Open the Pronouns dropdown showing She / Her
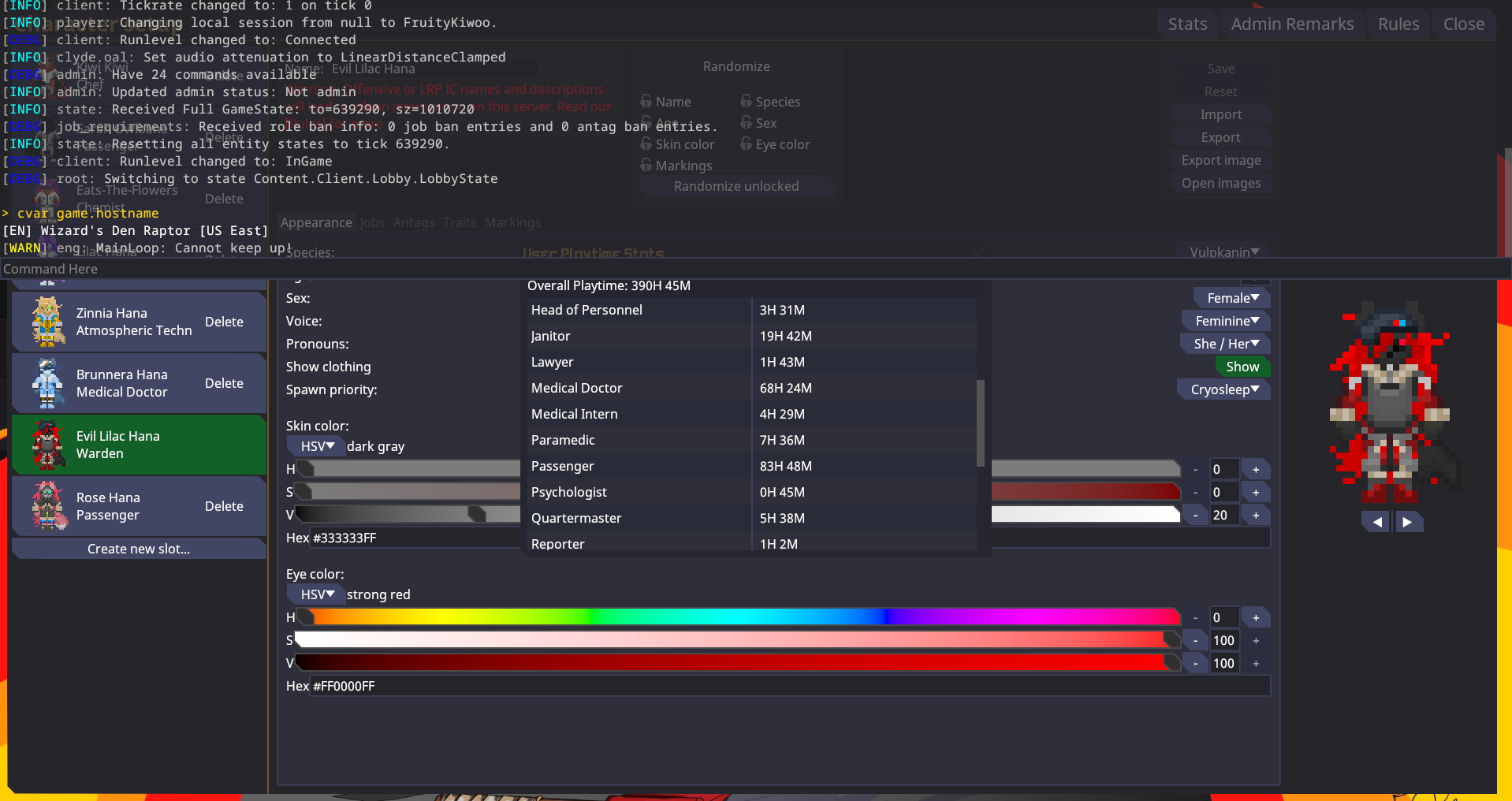Image resolution: width=1512 pixels, height=801 pixels. [x=1225, y=344]
